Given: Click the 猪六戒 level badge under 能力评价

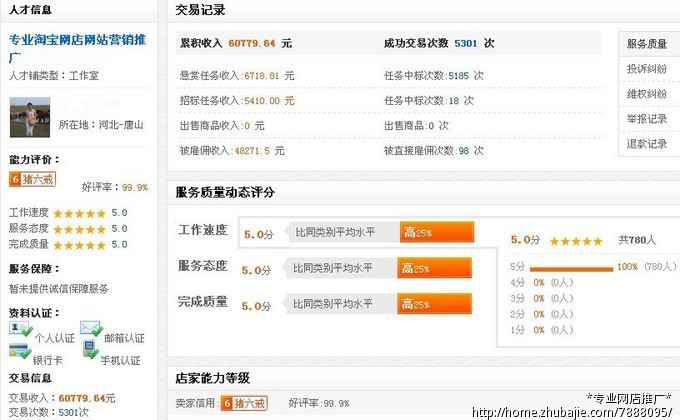Looking at the screenshot, I should pyautogui.click(x=33, y=179).
